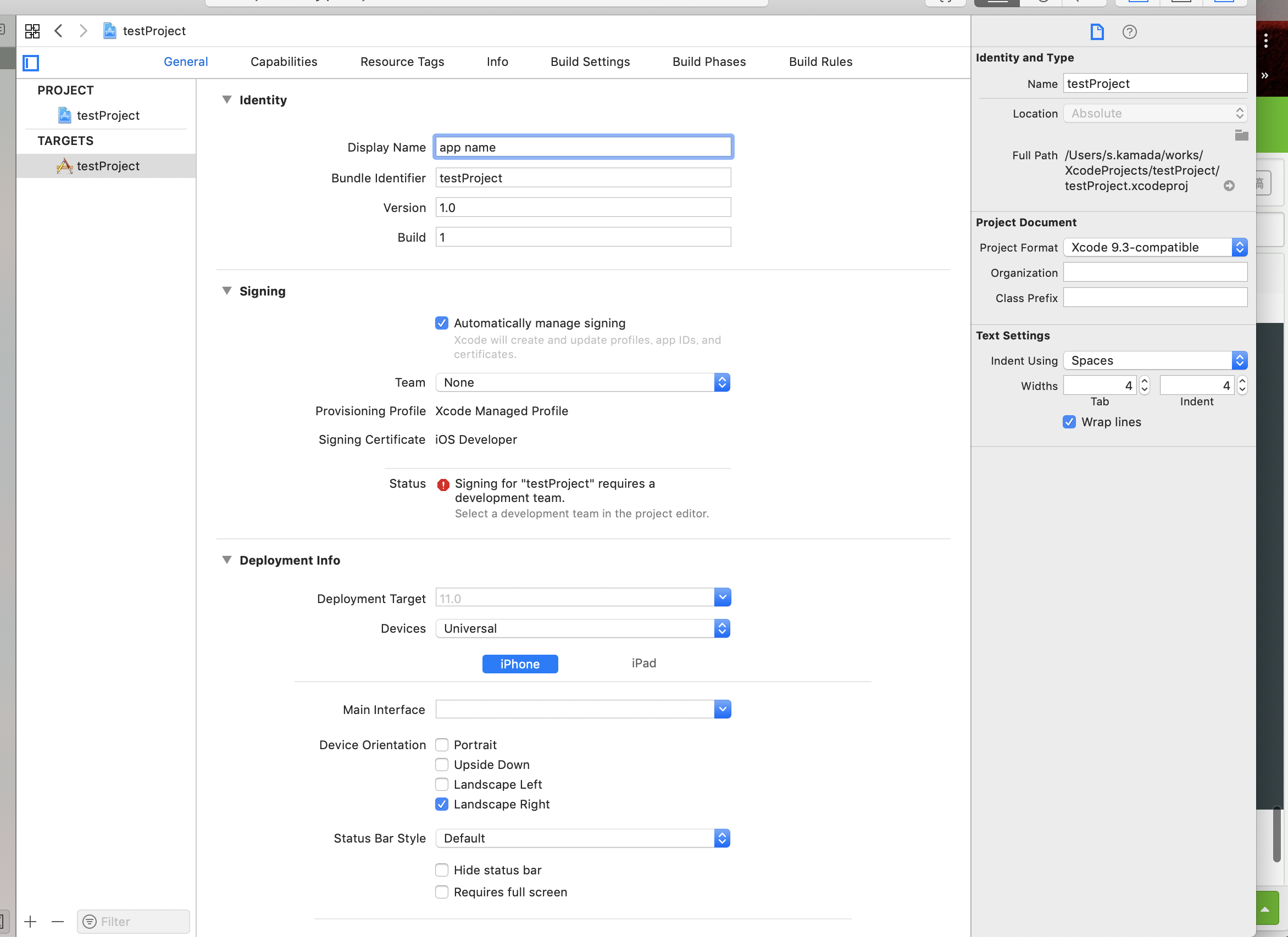Switch to the Build Settings tab
1288x937 pixels.
590,62
